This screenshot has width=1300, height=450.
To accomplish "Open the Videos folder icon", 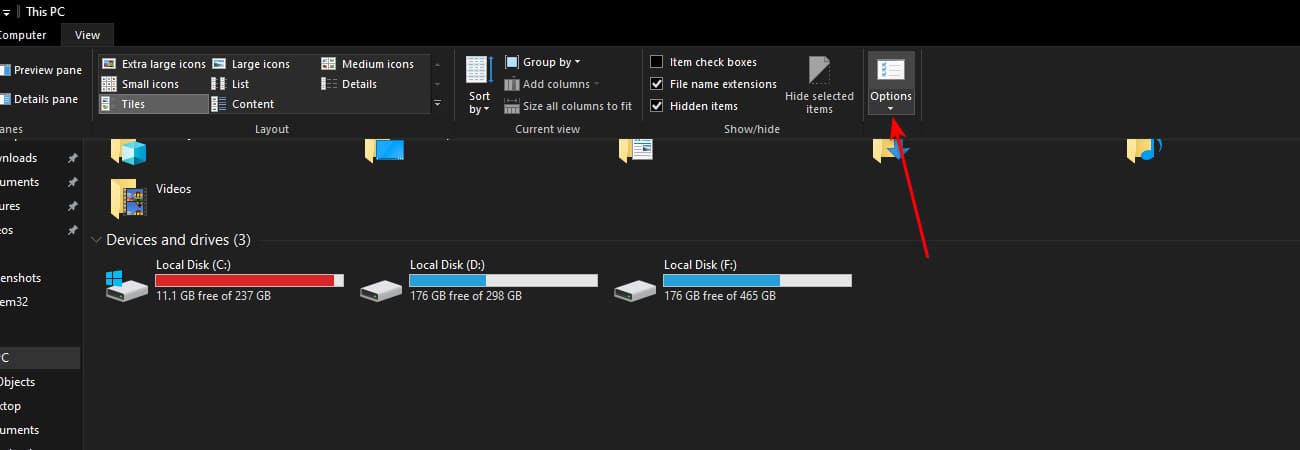I will tap(129, 197).
